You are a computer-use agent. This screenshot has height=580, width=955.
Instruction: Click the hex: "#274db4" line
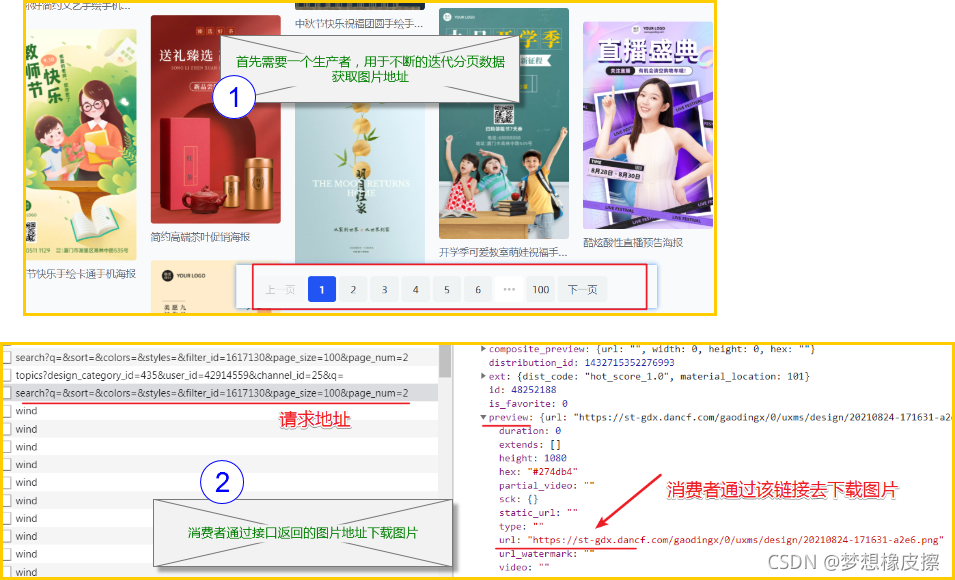(x=538, y=472)
